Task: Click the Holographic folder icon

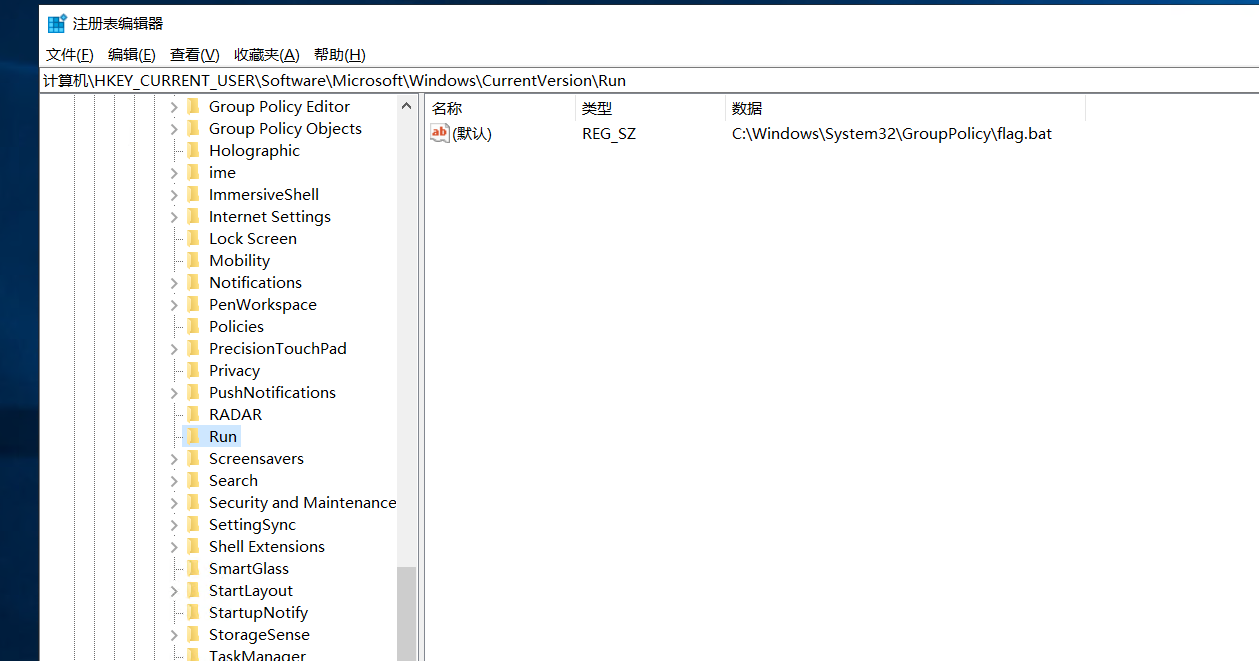Action: (x=193, y=151)
